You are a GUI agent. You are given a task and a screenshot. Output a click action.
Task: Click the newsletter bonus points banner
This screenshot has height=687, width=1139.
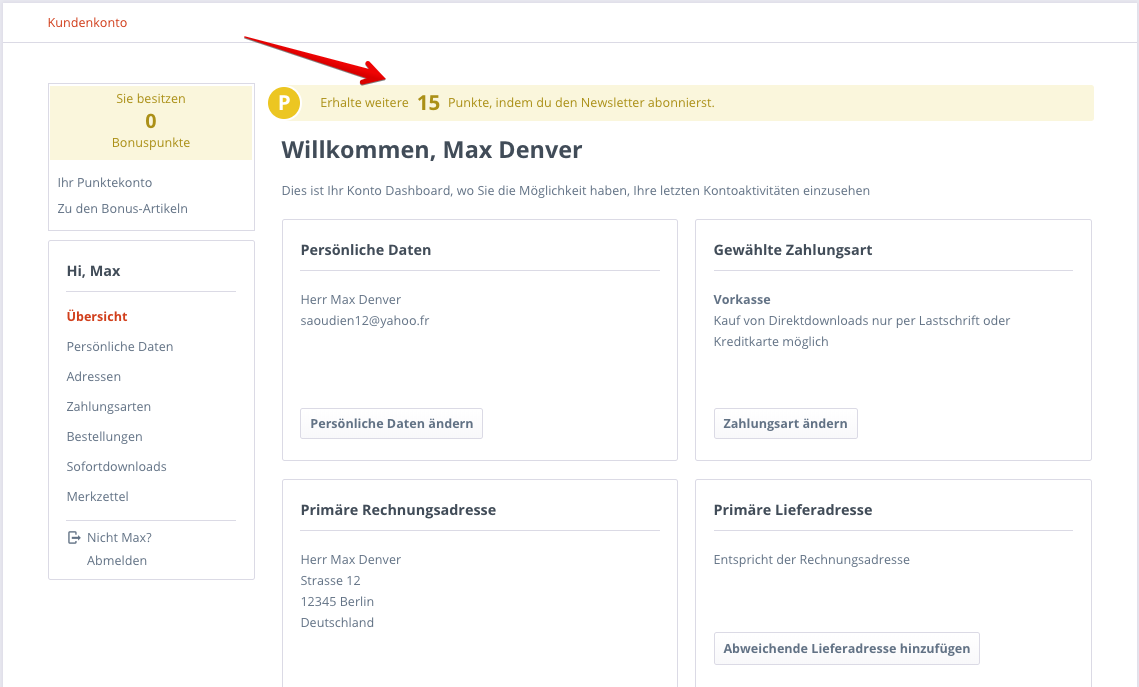pyautogui.click(x=681, y=102)
